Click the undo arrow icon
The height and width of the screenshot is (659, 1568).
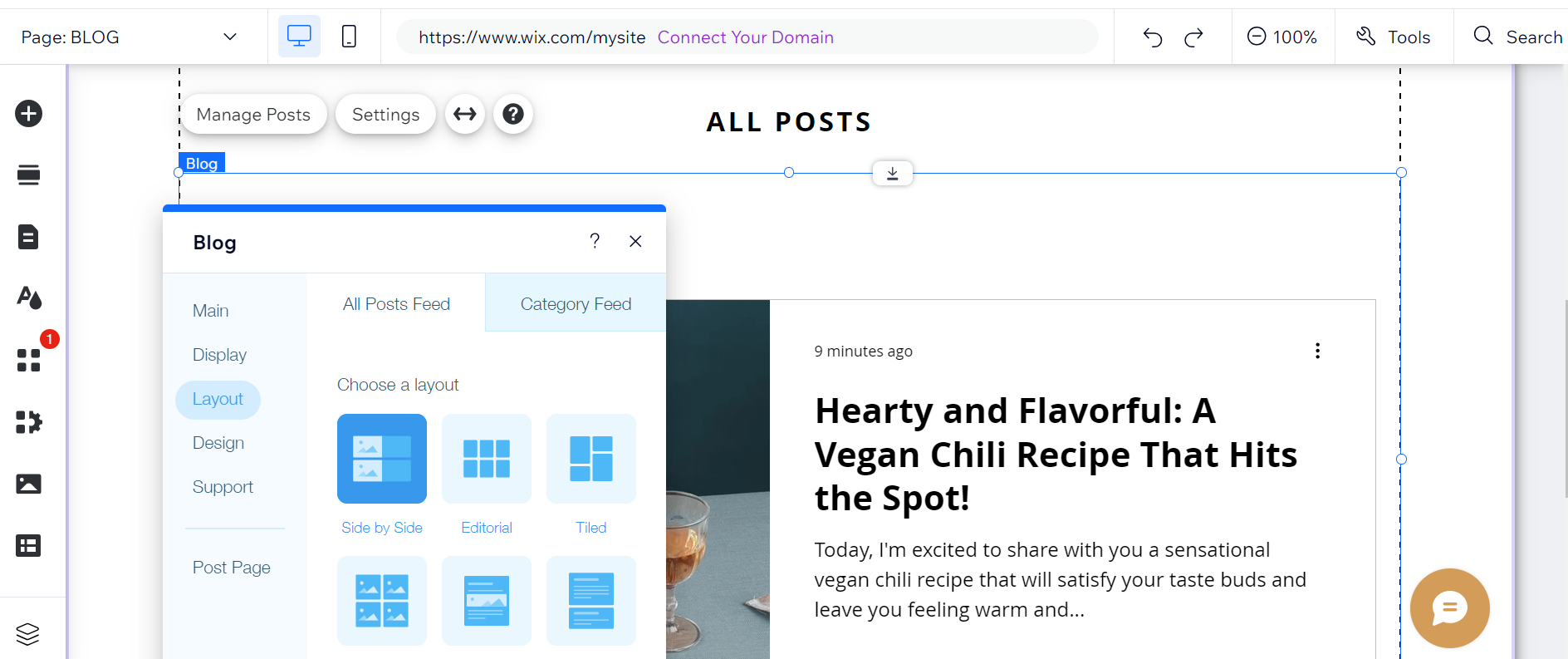[1153, 37]
